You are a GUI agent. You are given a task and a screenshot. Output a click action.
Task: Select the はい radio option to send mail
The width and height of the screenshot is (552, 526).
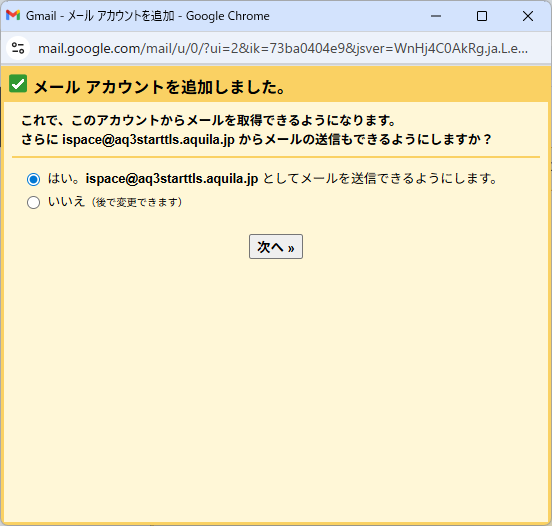(x=33, y=179)
